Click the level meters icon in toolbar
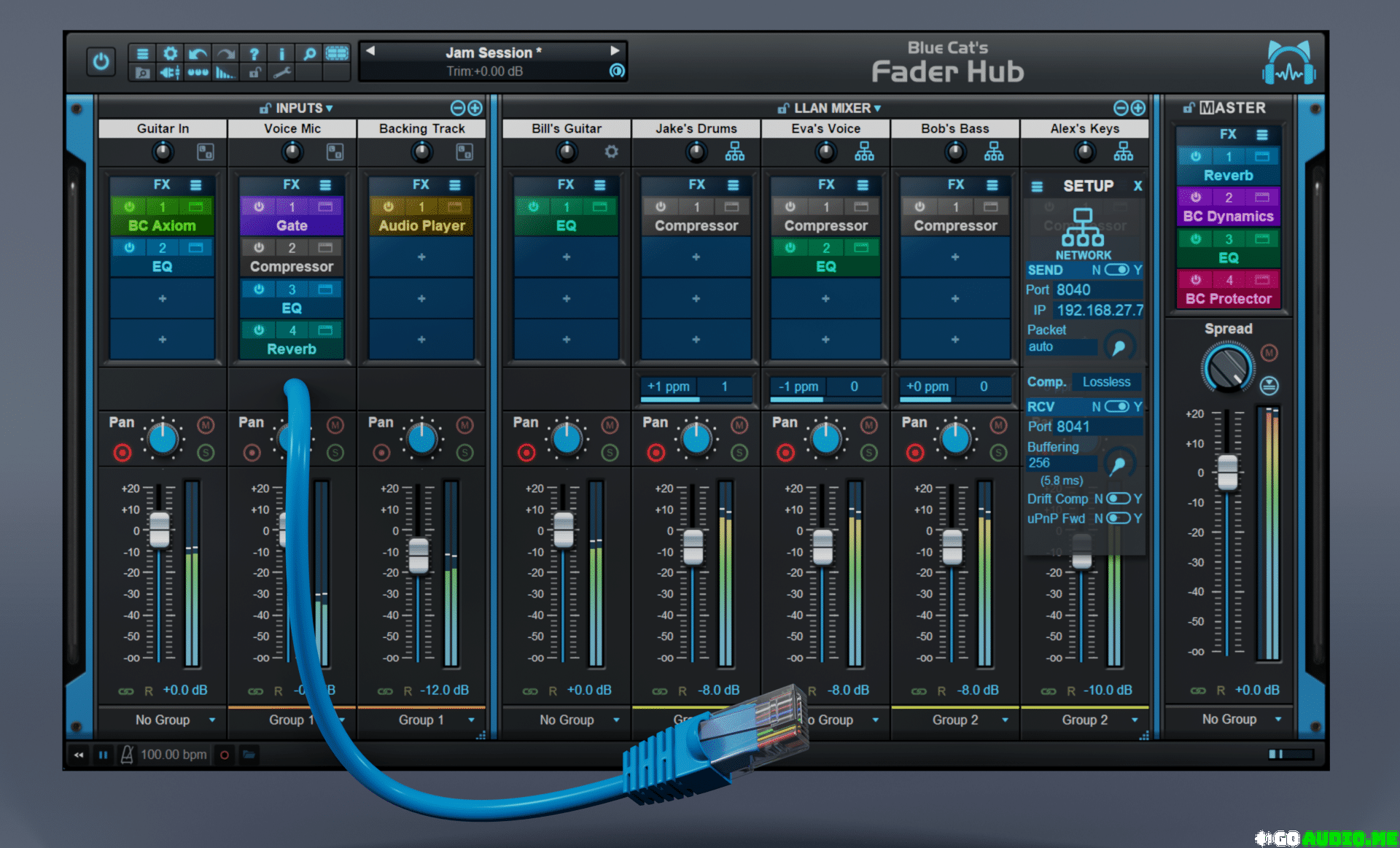The image size is (1400, 848). (225, 72)
